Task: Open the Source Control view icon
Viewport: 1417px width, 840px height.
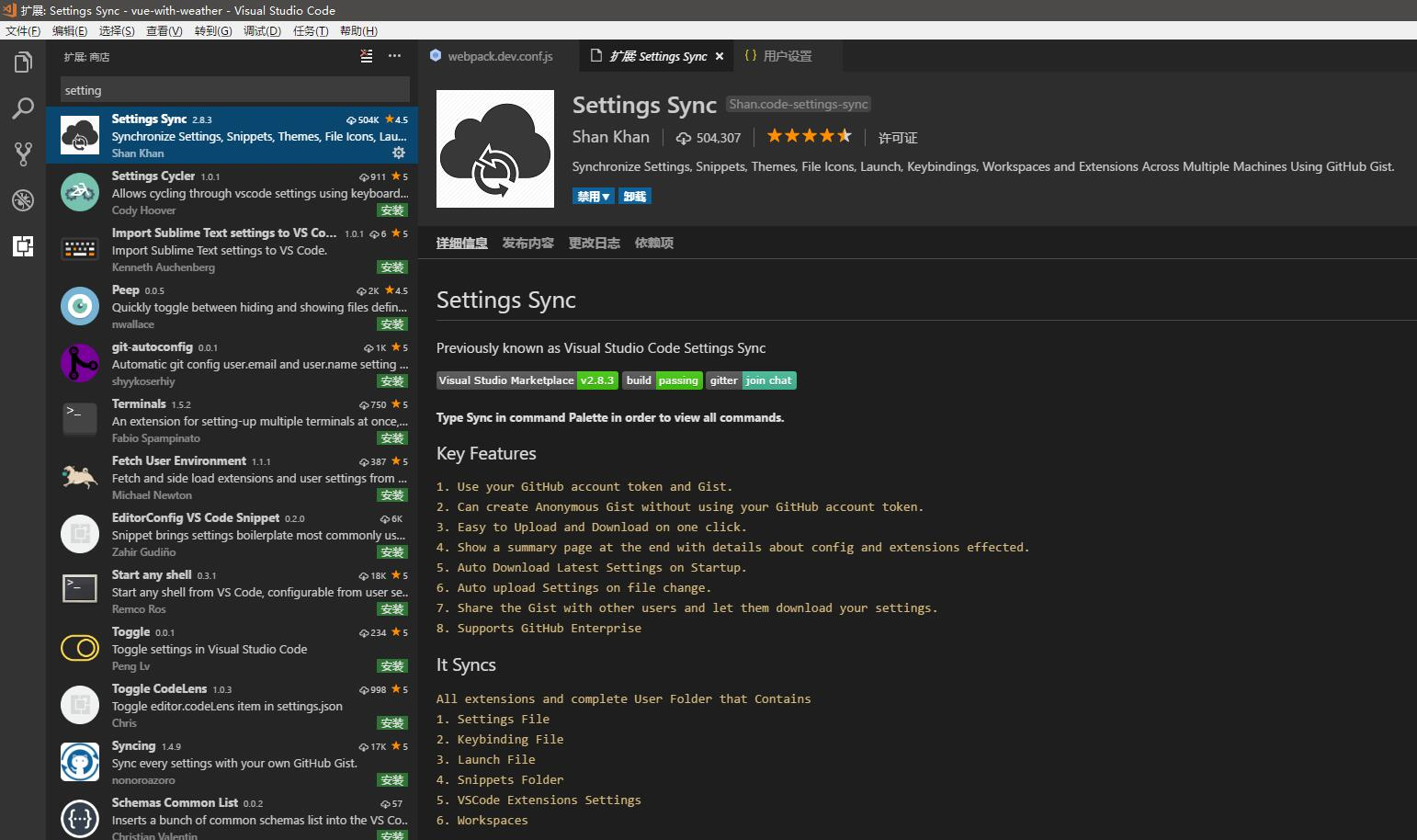Action: [x=23, y=153]
